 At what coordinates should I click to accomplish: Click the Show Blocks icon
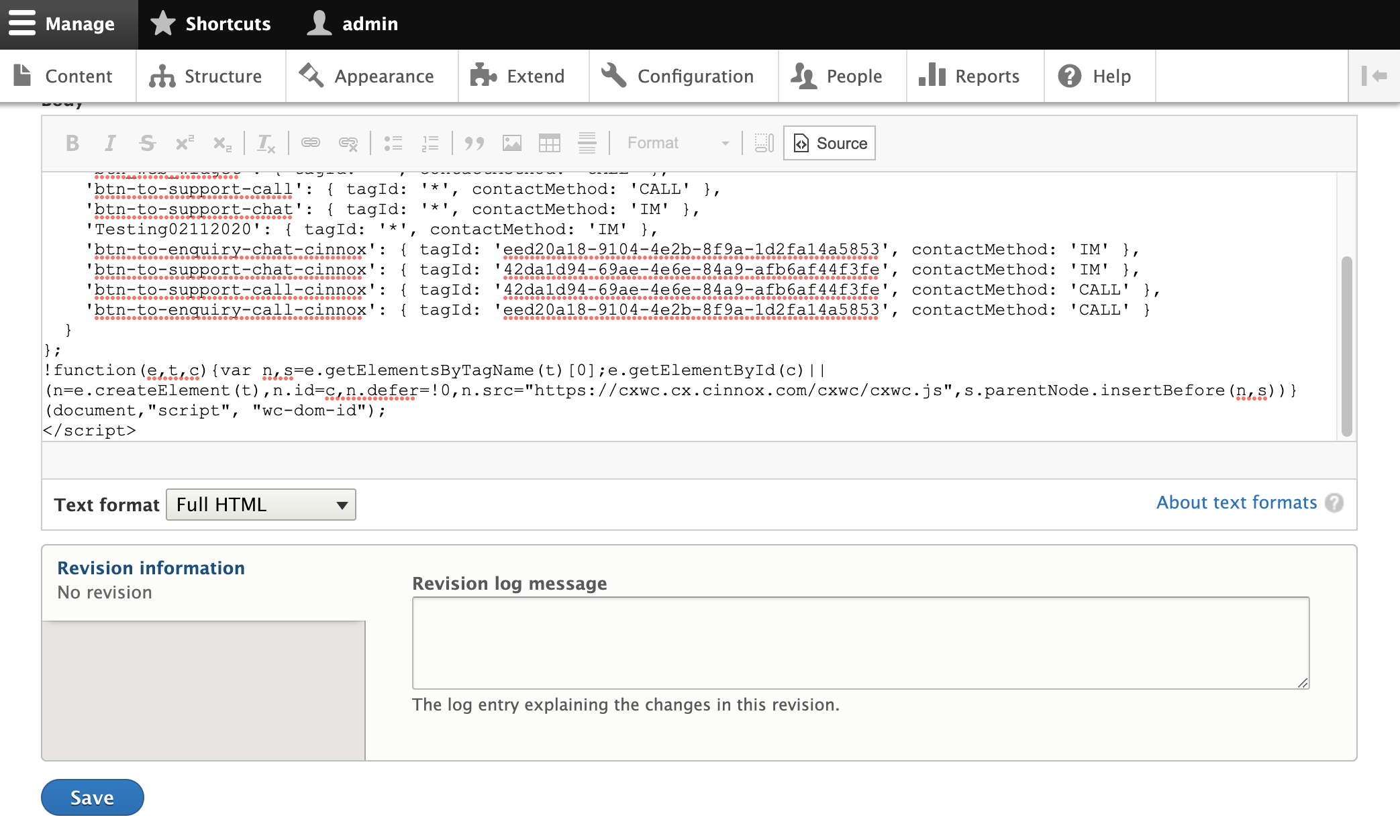point(764,143)
